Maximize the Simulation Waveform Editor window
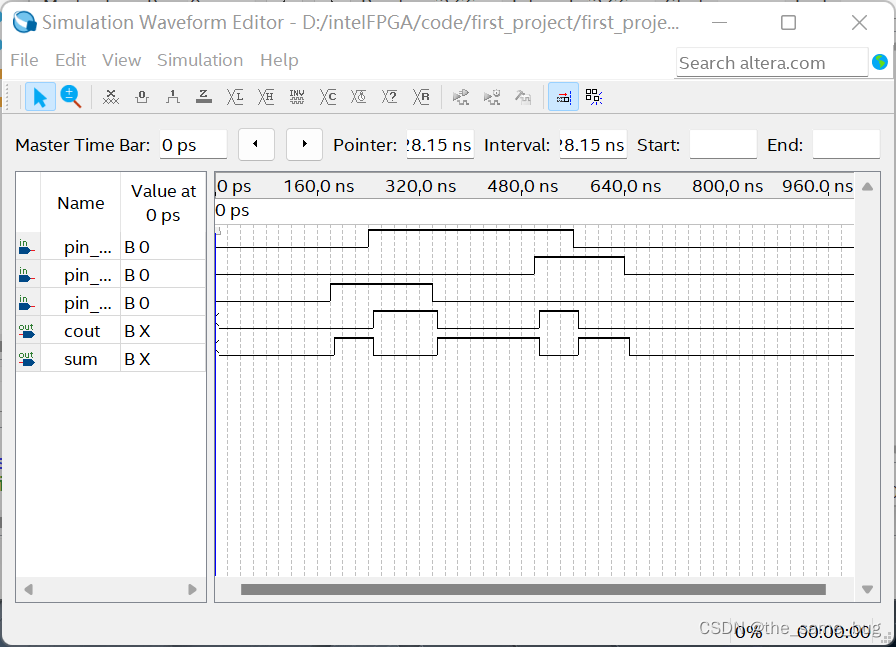This screenshot has width=896, height=647. pyautogui.click(x=789, y=23)
